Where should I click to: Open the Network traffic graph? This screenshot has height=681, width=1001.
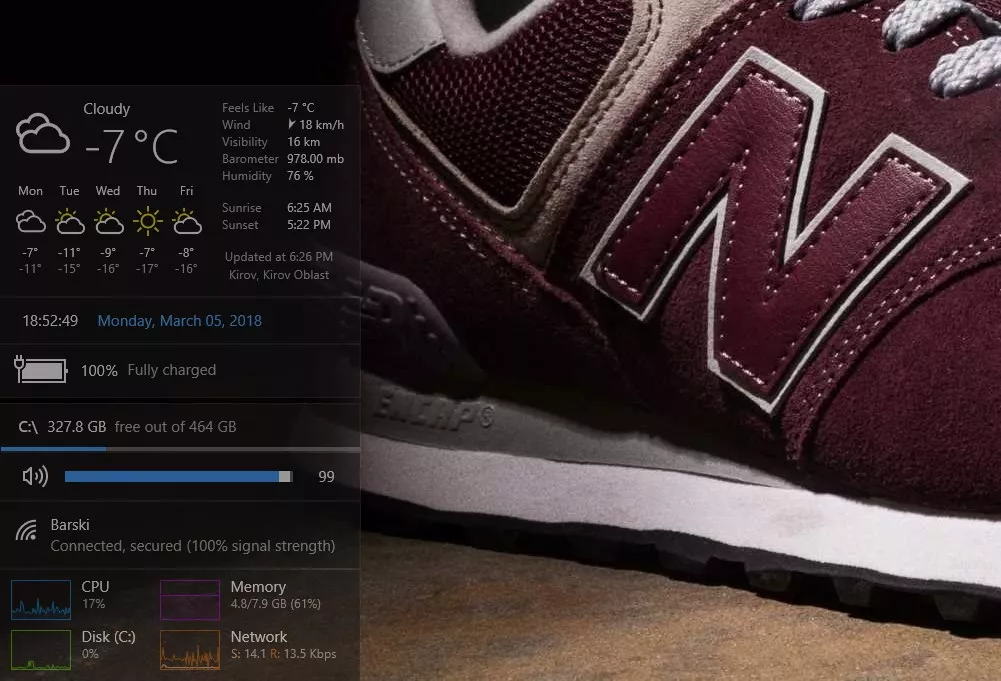coord(190,649)
